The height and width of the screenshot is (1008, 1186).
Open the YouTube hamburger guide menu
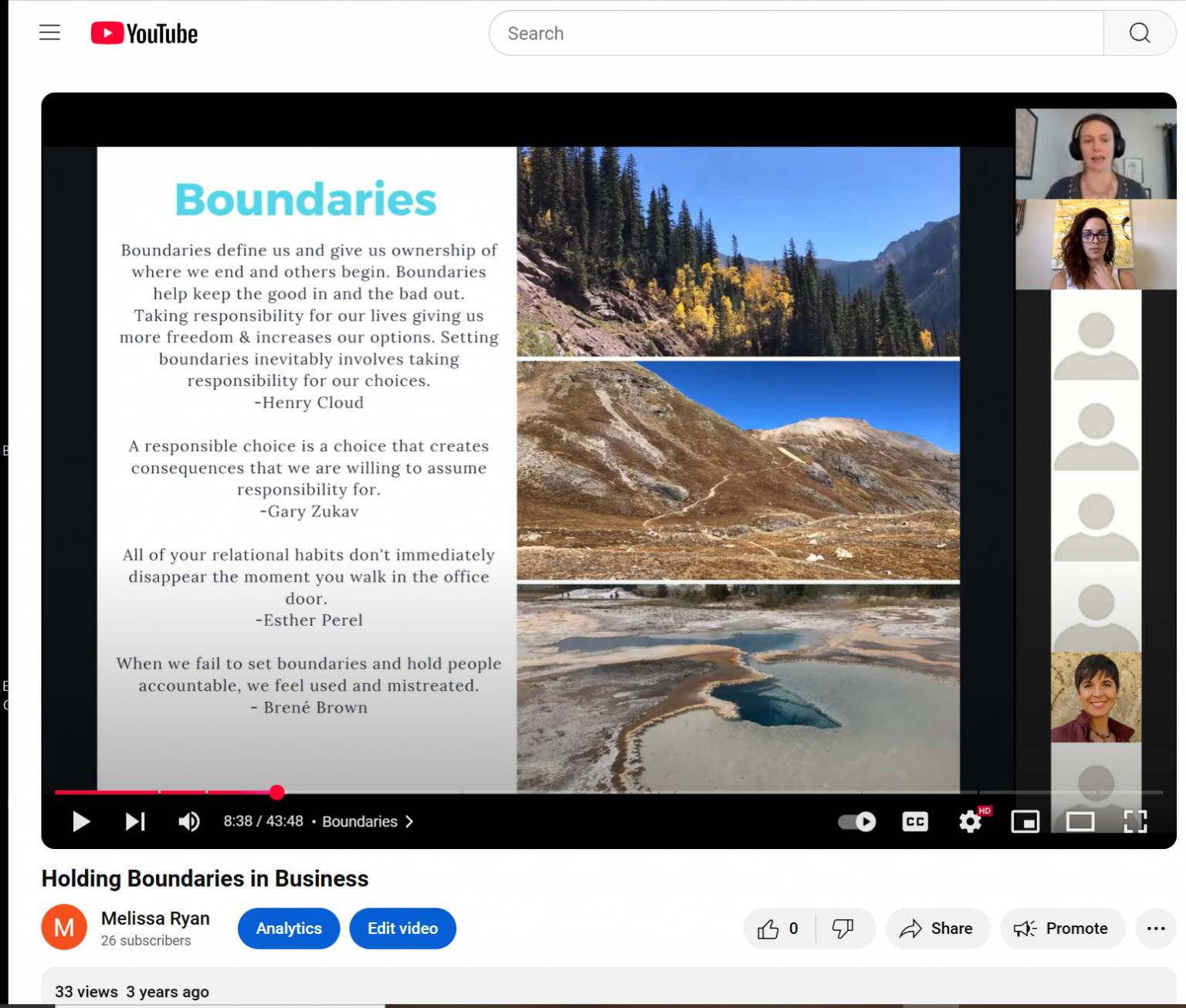point(49,32)
